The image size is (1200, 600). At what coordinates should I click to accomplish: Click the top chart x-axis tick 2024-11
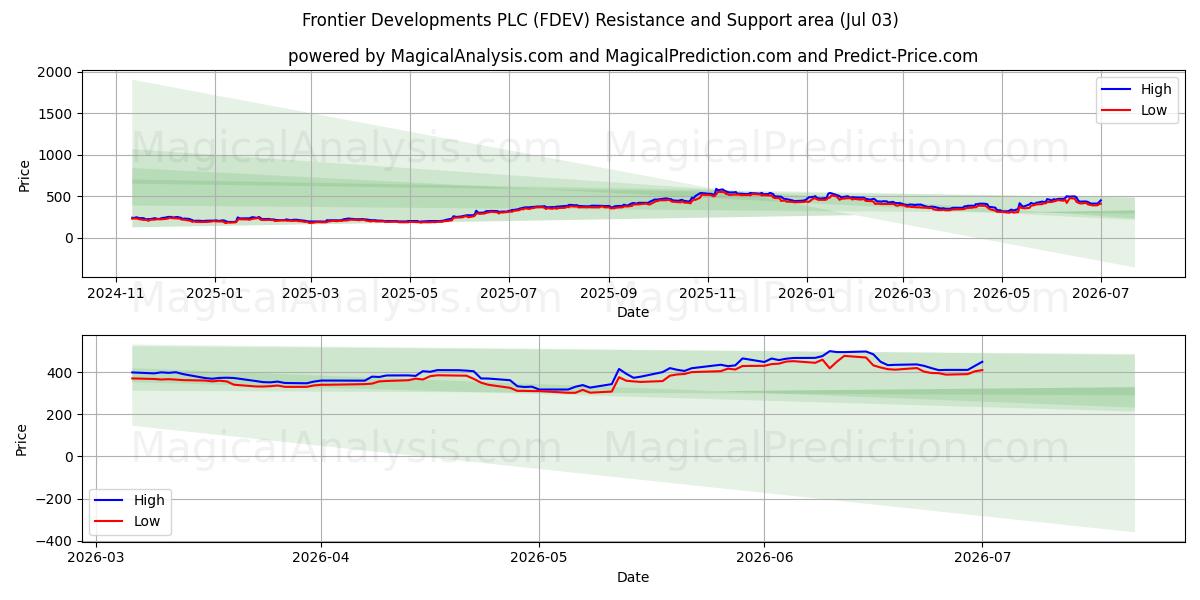(x=116, y=293)
